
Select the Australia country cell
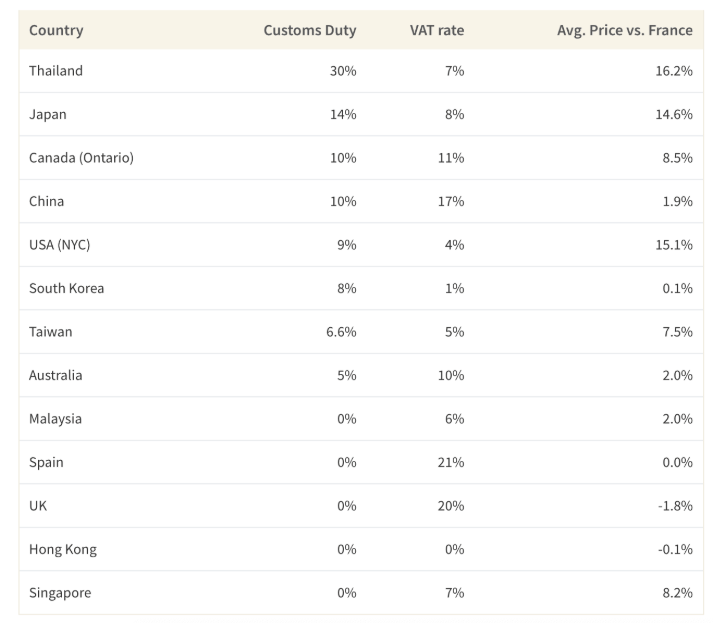56,375
